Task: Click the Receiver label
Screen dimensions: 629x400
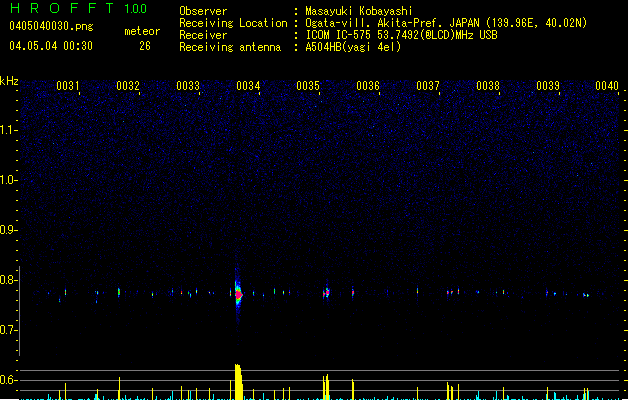Action: (203, 35)
